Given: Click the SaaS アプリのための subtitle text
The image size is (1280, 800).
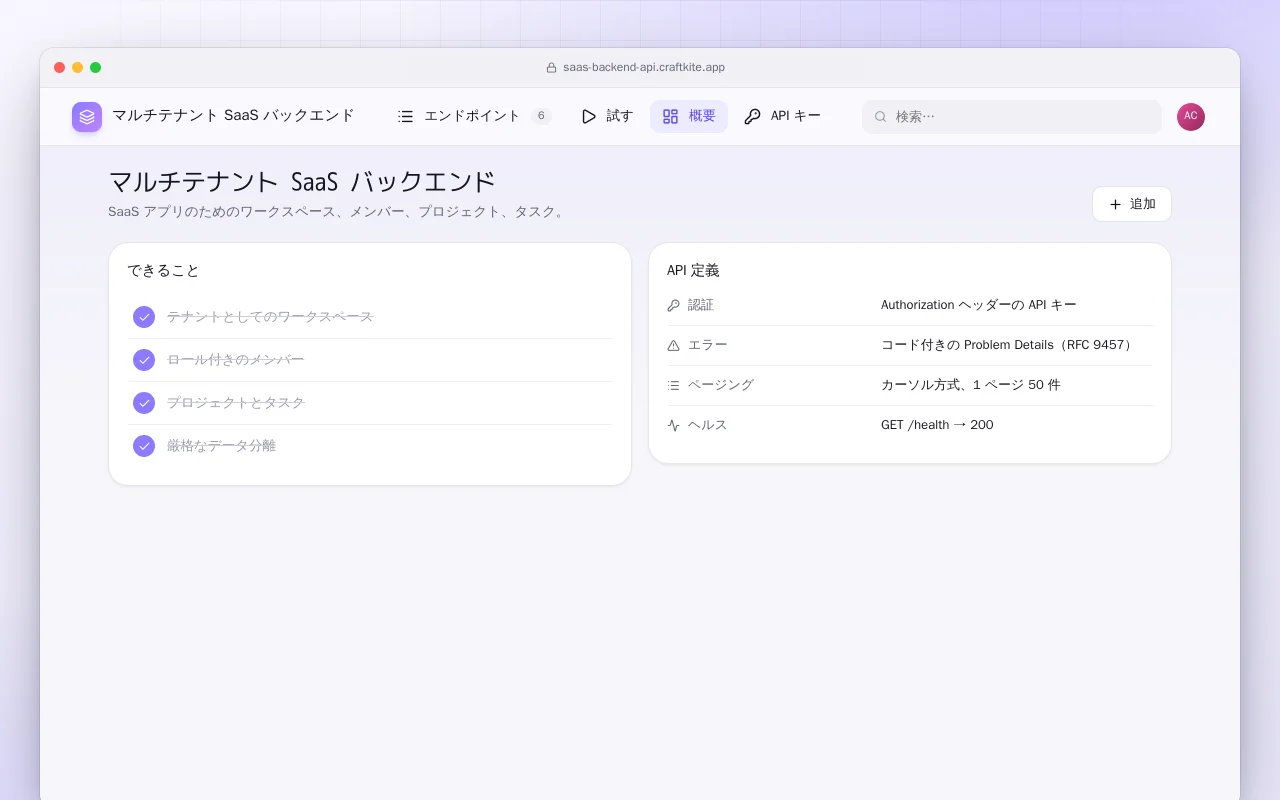Looking at the screenshot, I should (338, 212).
